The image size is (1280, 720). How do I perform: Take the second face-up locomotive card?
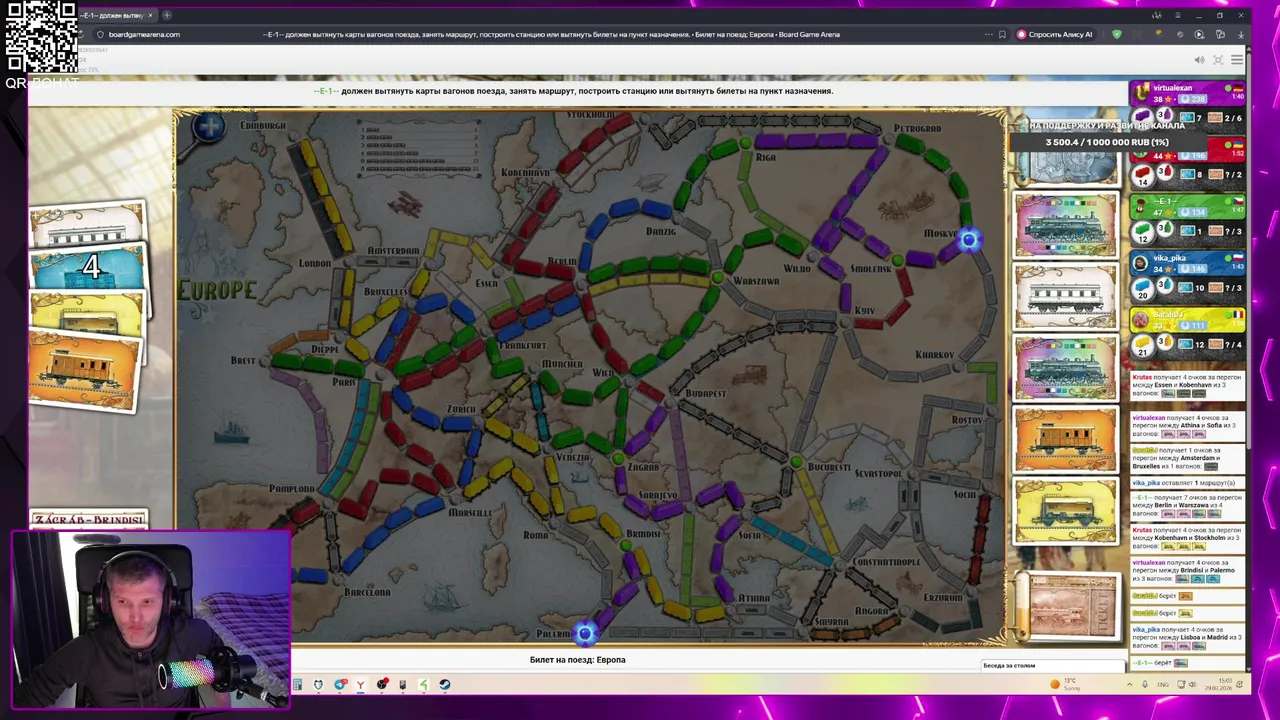(1066, 369)
